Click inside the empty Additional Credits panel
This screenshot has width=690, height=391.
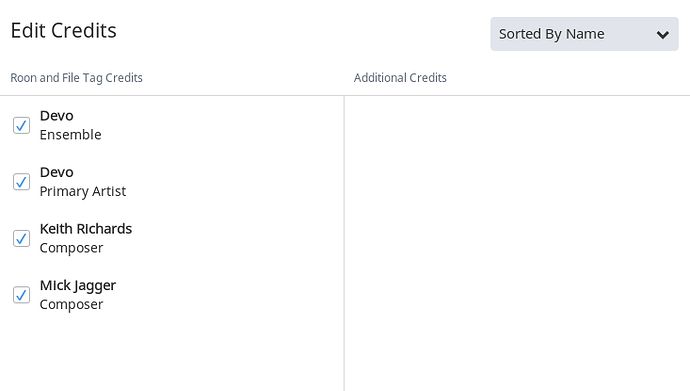coord(518,243)
